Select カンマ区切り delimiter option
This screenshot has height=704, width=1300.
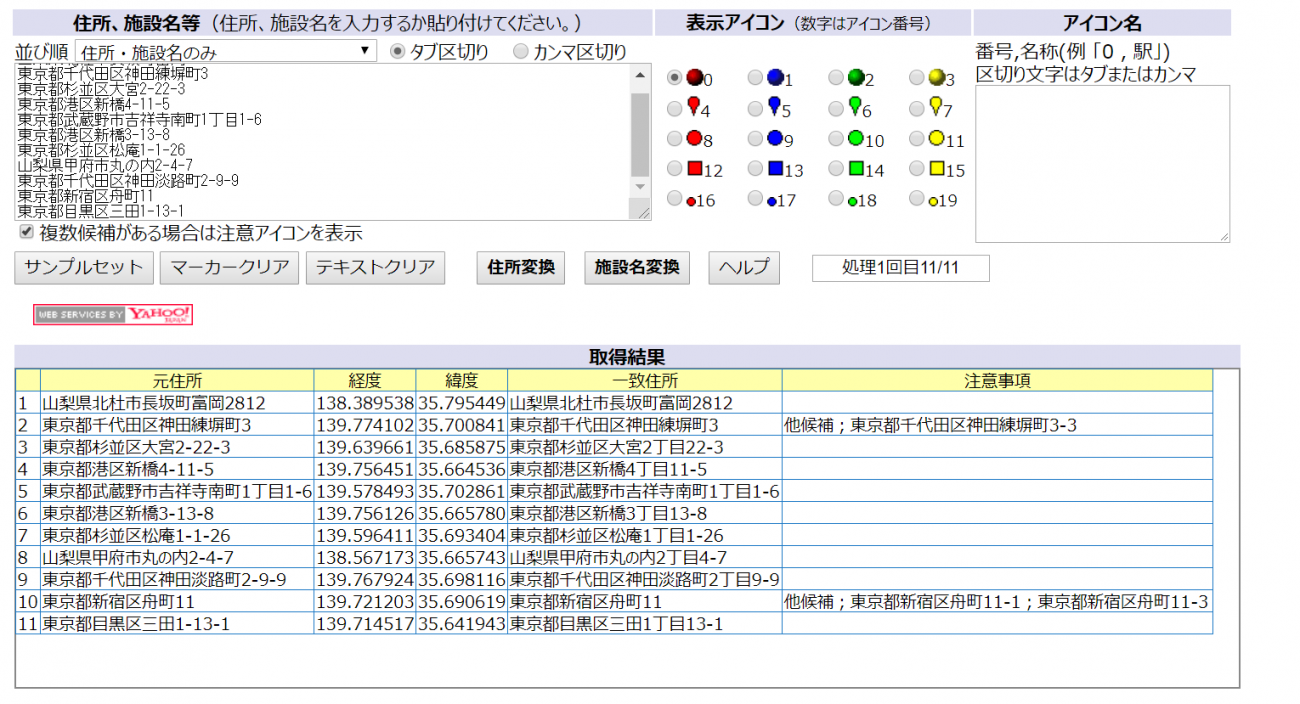click(x=520, y=51)
